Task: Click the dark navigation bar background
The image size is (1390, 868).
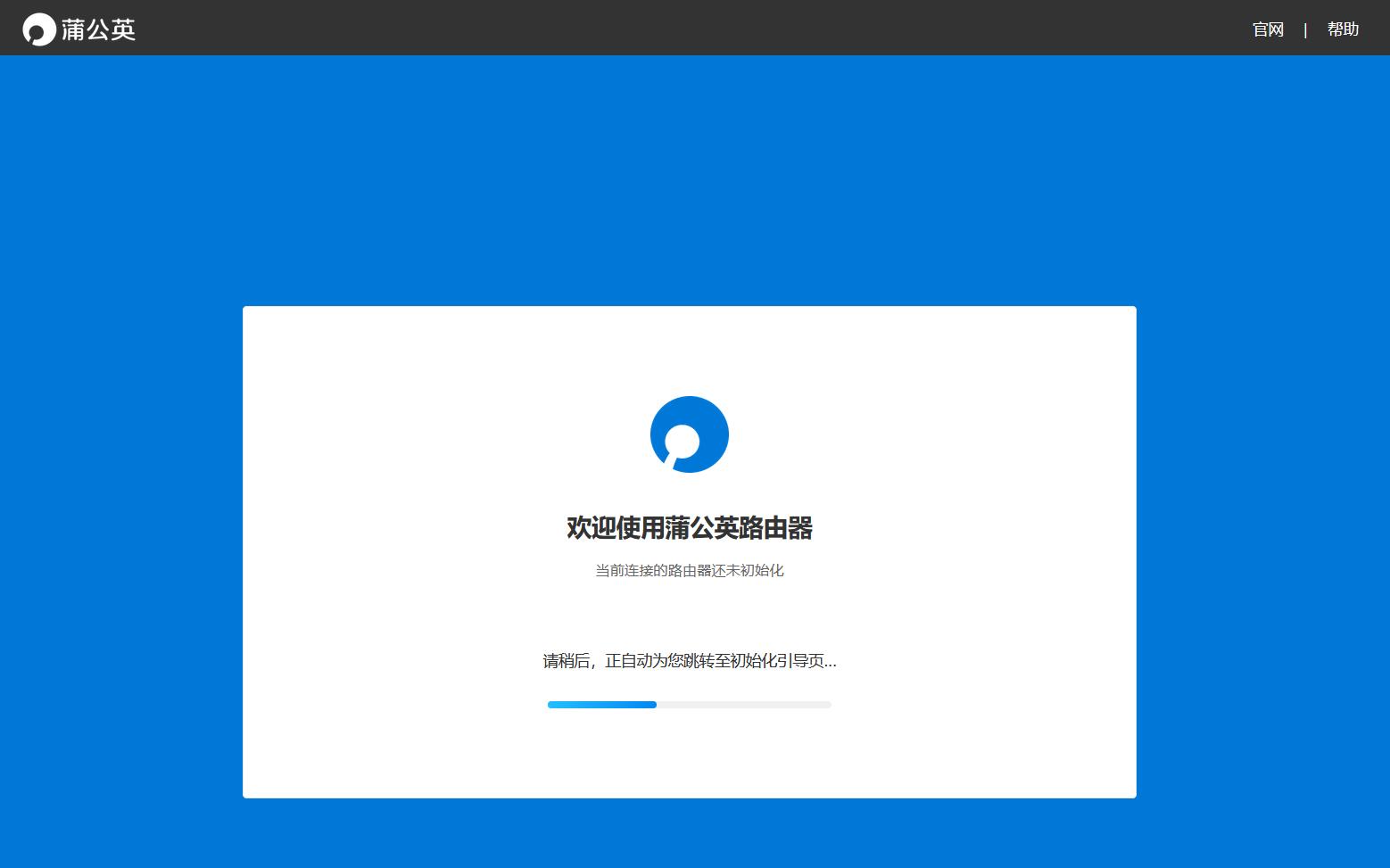Action: (625, 27)
